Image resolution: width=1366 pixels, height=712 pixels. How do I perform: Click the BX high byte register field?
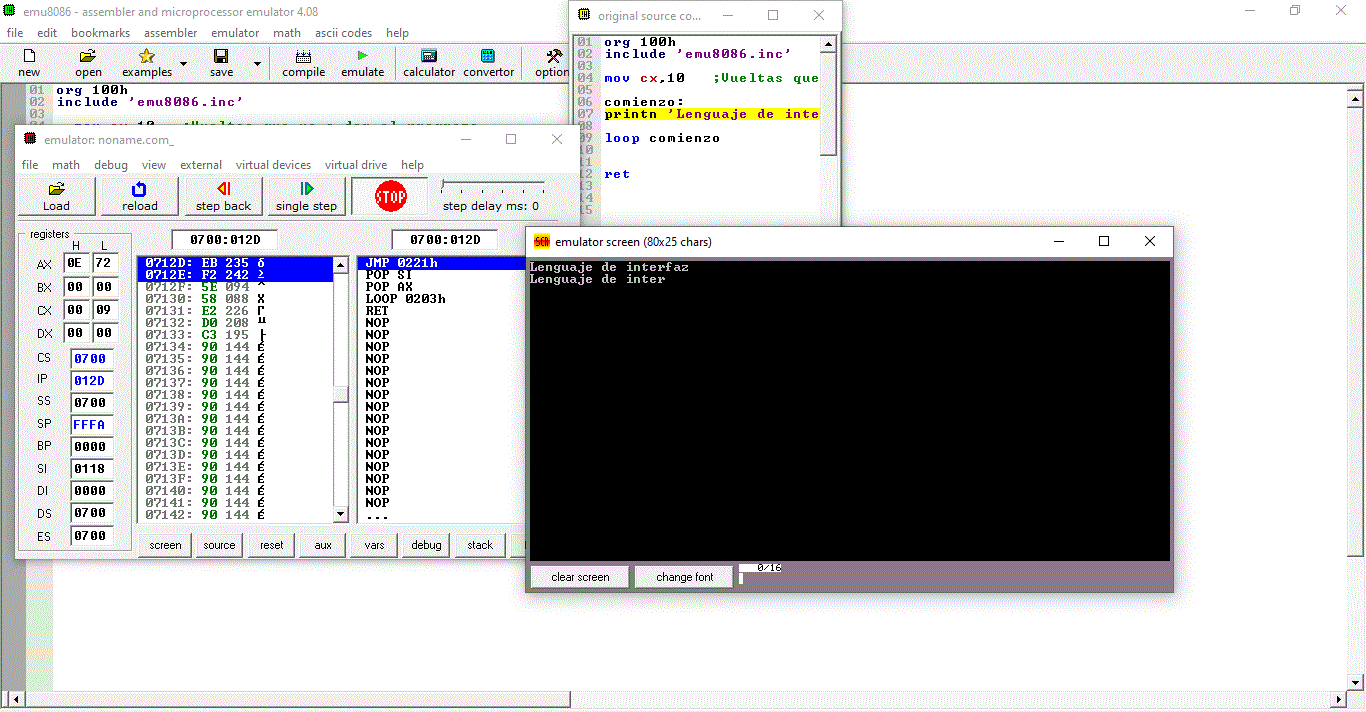tap(76, 287)
